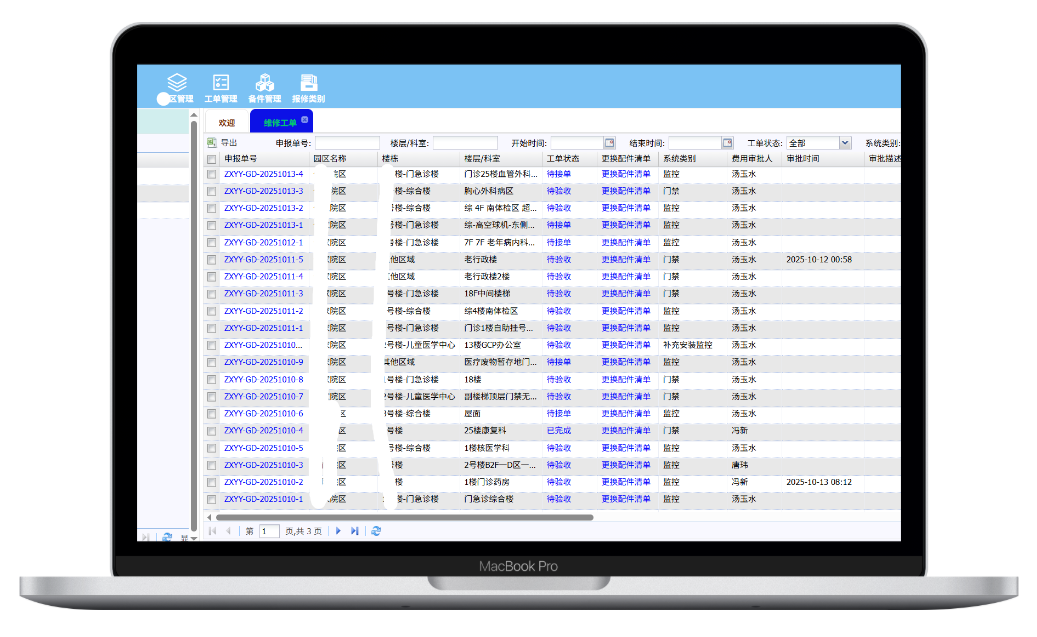The height and width of the screenshot is (637, 1037).
Task: Open the 园区管理 layers icon
Action: click(177, 83)
